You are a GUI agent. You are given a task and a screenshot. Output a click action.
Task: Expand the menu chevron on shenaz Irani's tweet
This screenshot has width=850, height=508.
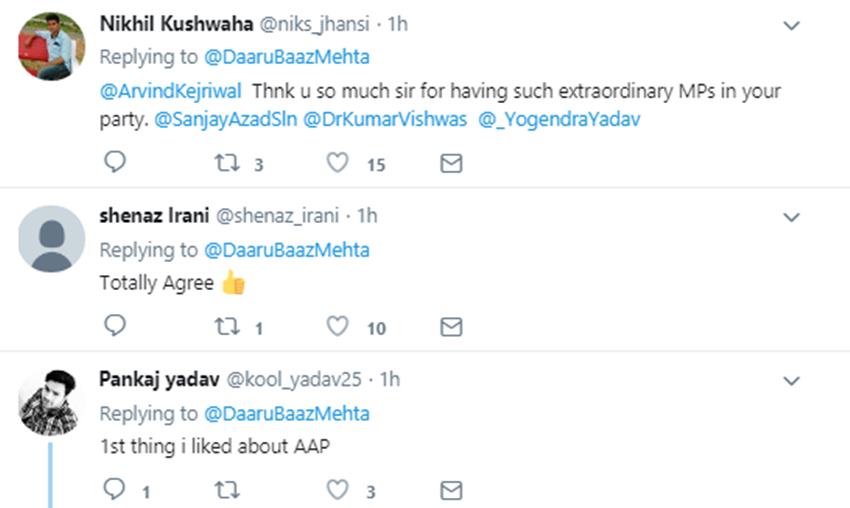click(x=791, y=217)
